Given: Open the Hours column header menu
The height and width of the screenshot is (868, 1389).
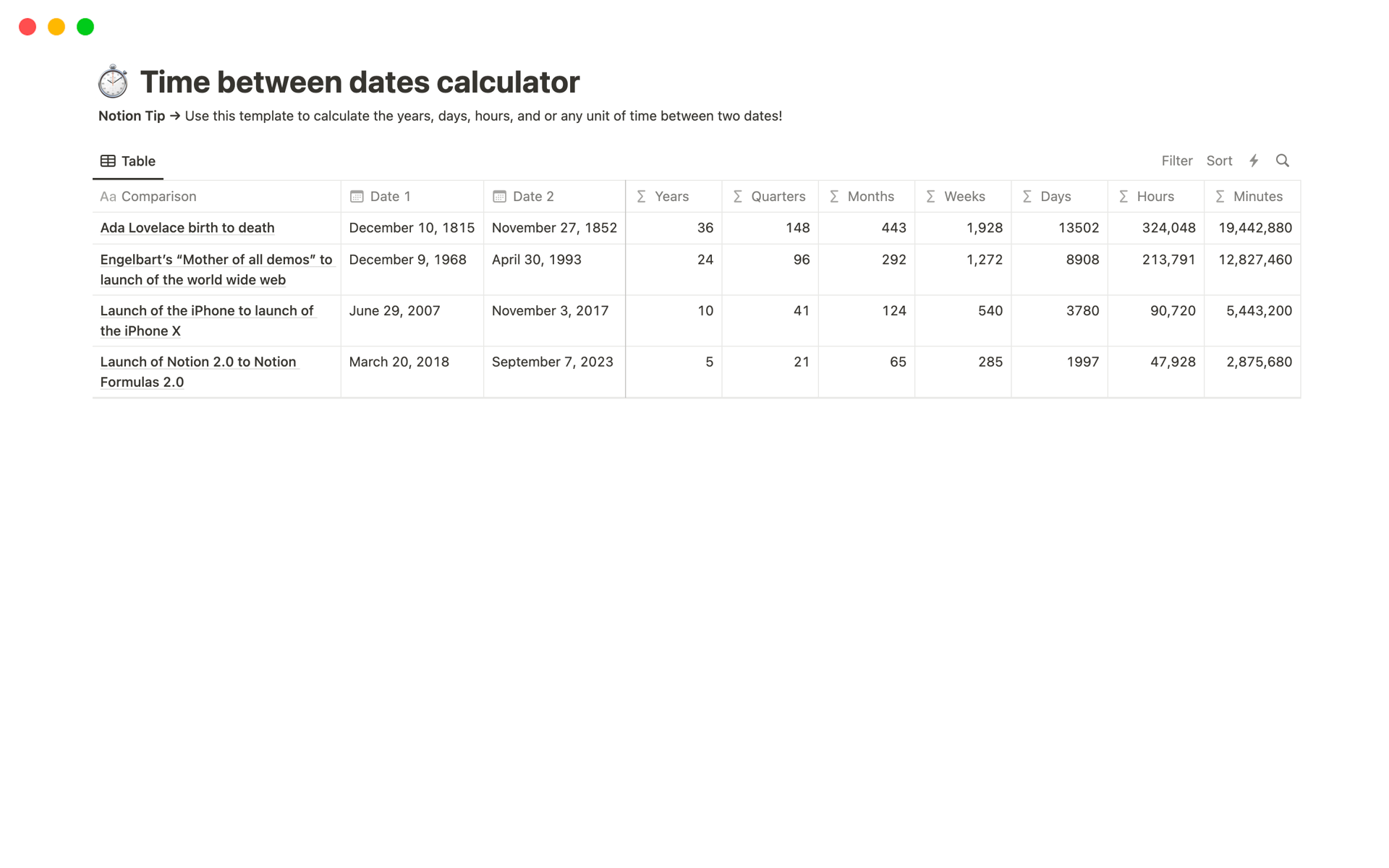Looking at the screenshot, I should tap(1155, 197).
